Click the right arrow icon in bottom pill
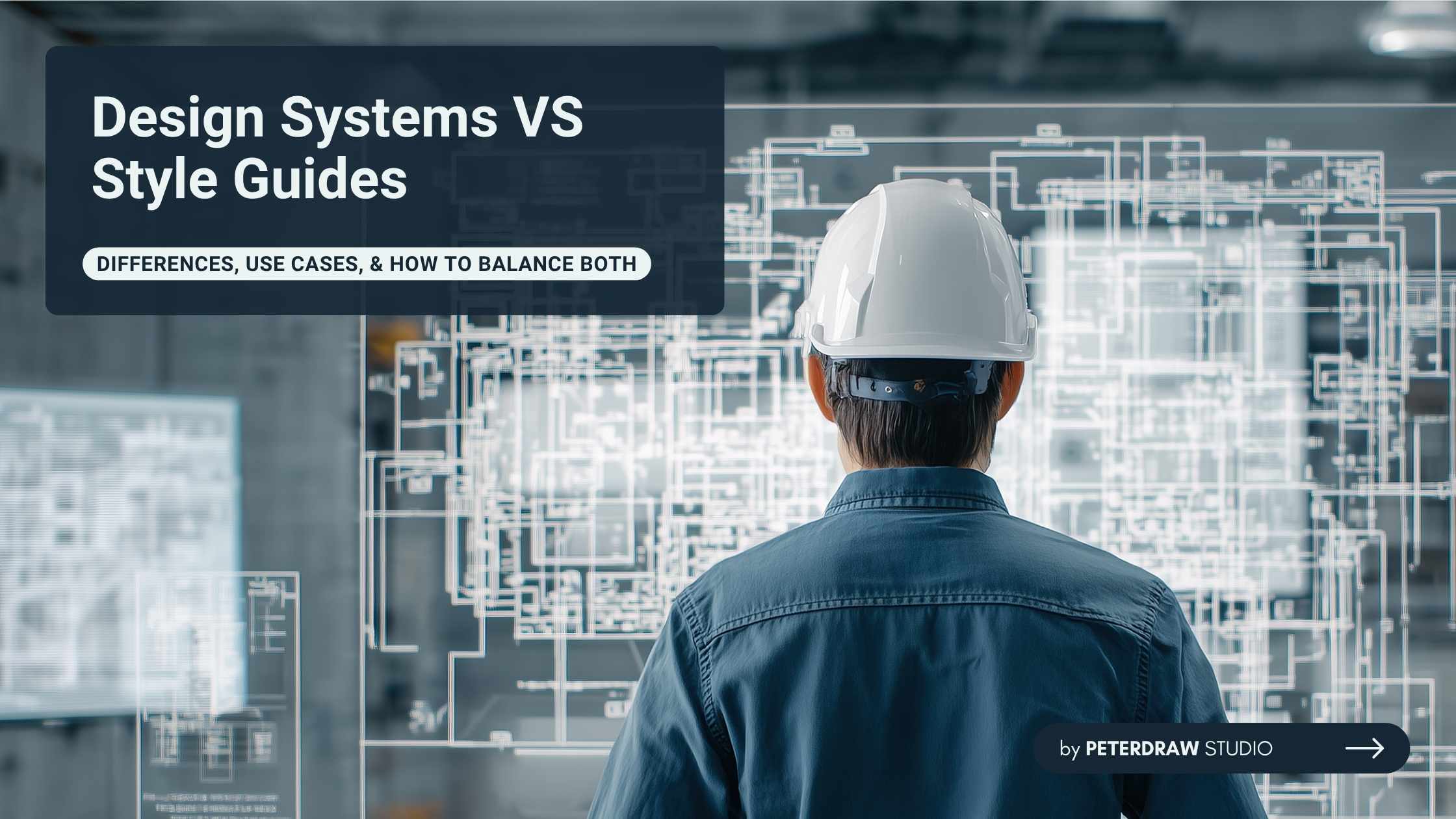The image size is (1456, 819). point(1364,748)
